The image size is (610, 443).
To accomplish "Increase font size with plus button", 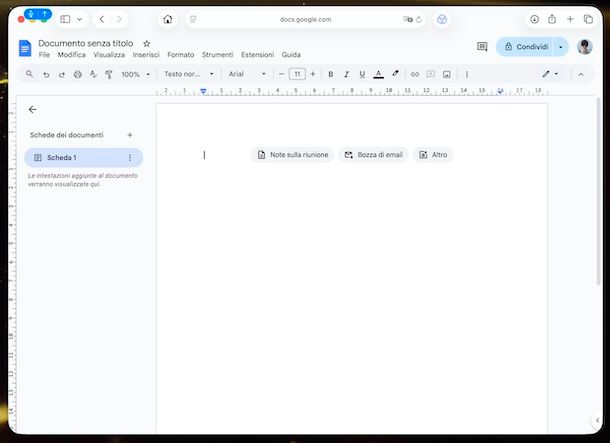I will [312, 74].
